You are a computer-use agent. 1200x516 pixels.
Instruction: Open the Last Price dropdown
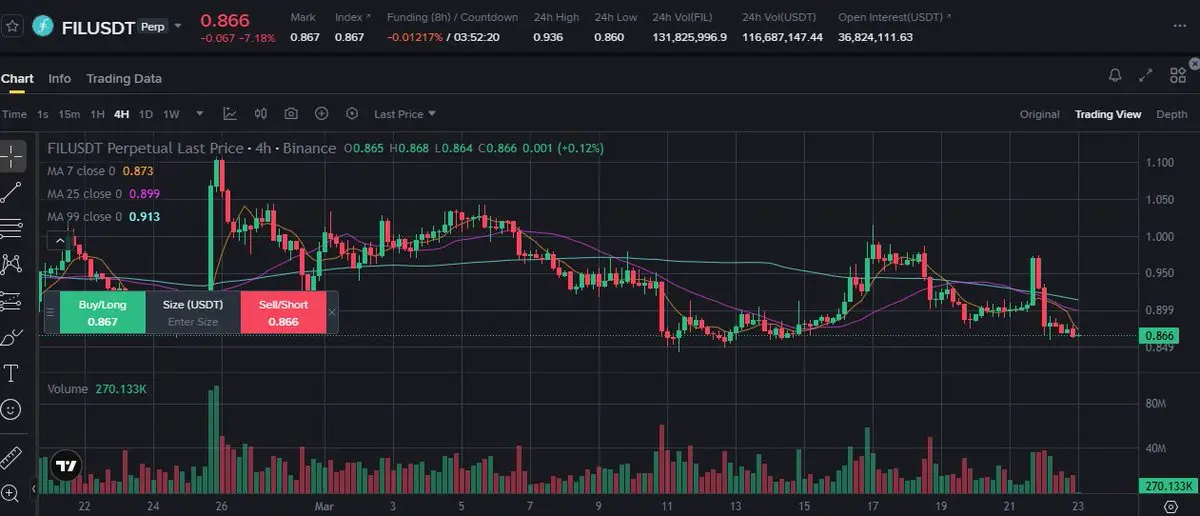pos(405,114)
